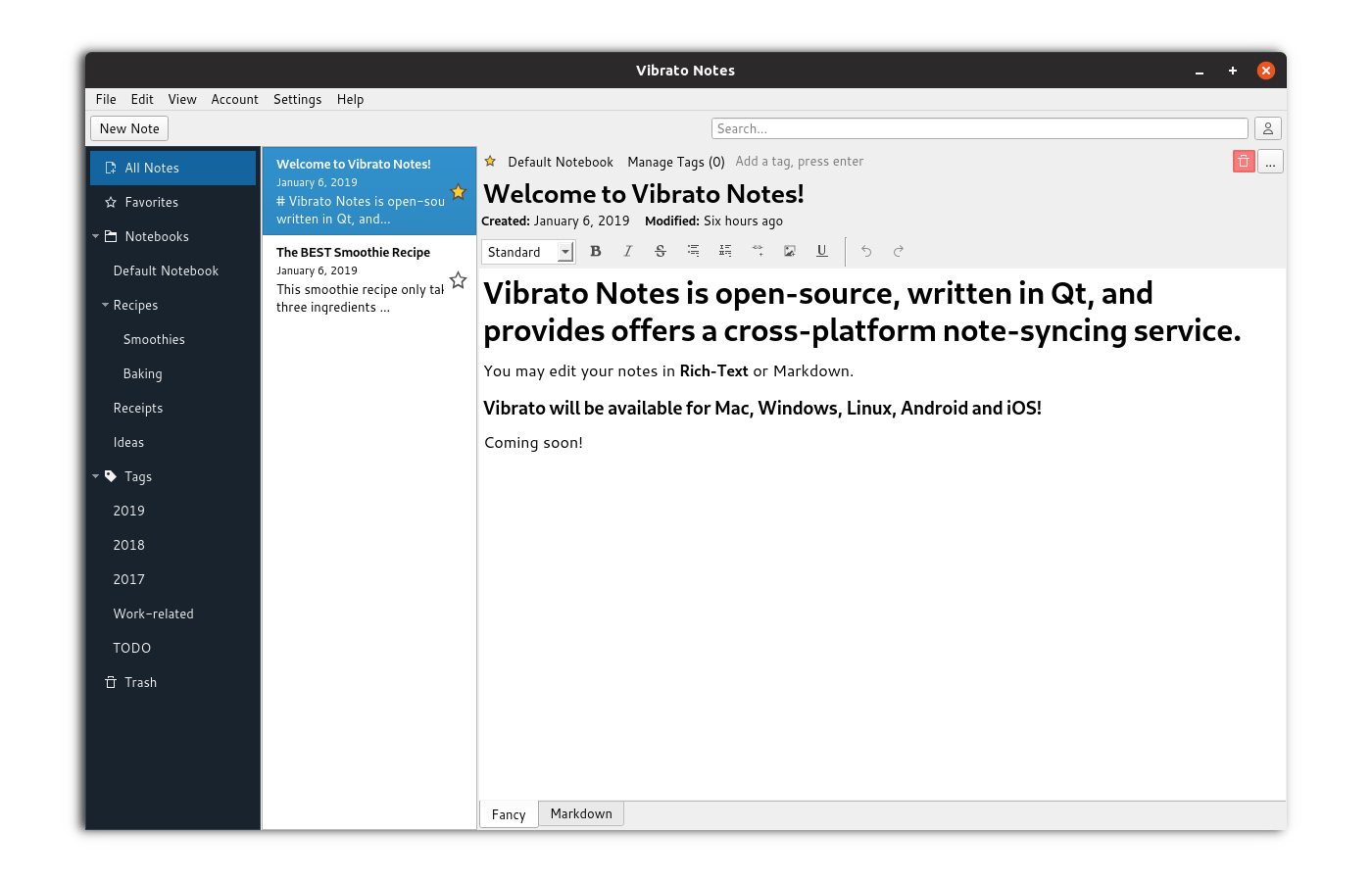Open The BEST Smoothie Recipe note
This screenshot has height=882, width=1372.
tap(368, 279)
